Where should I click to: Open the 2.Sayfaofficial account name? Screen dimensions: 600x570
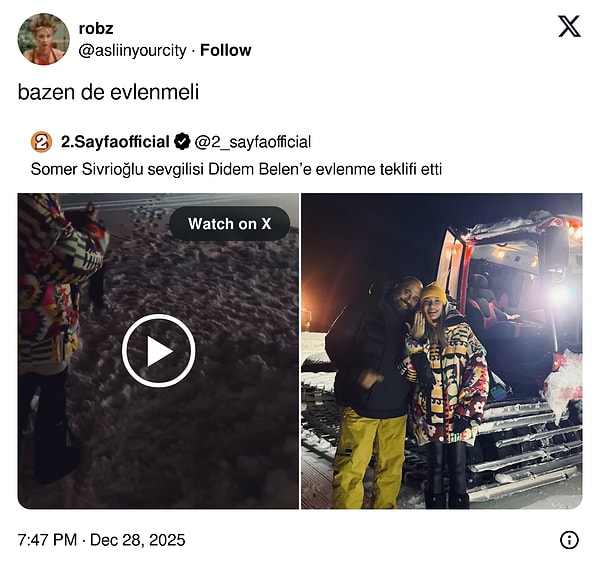click(x=115, y=141)
